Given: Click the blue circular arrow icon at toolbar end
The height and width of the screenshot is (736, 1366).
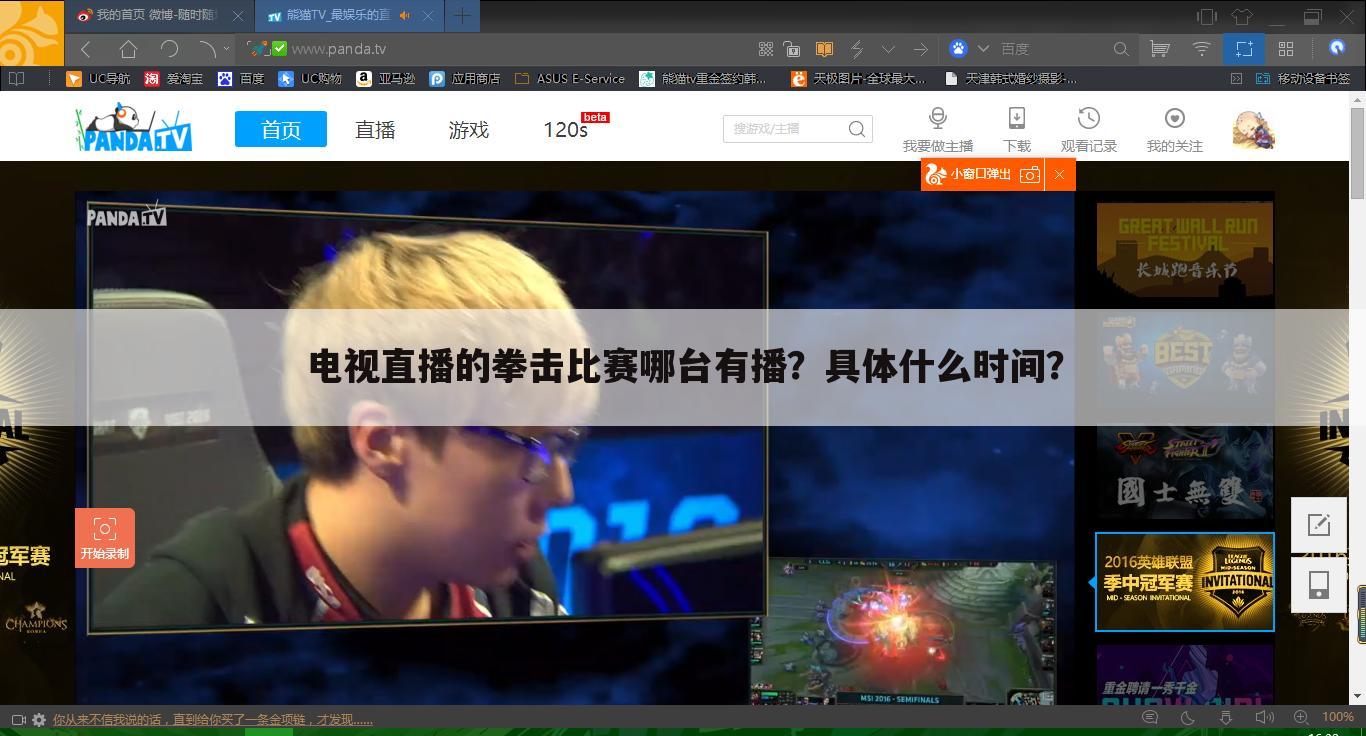Looking at the screenshot, I should (x=1337, y=47).
